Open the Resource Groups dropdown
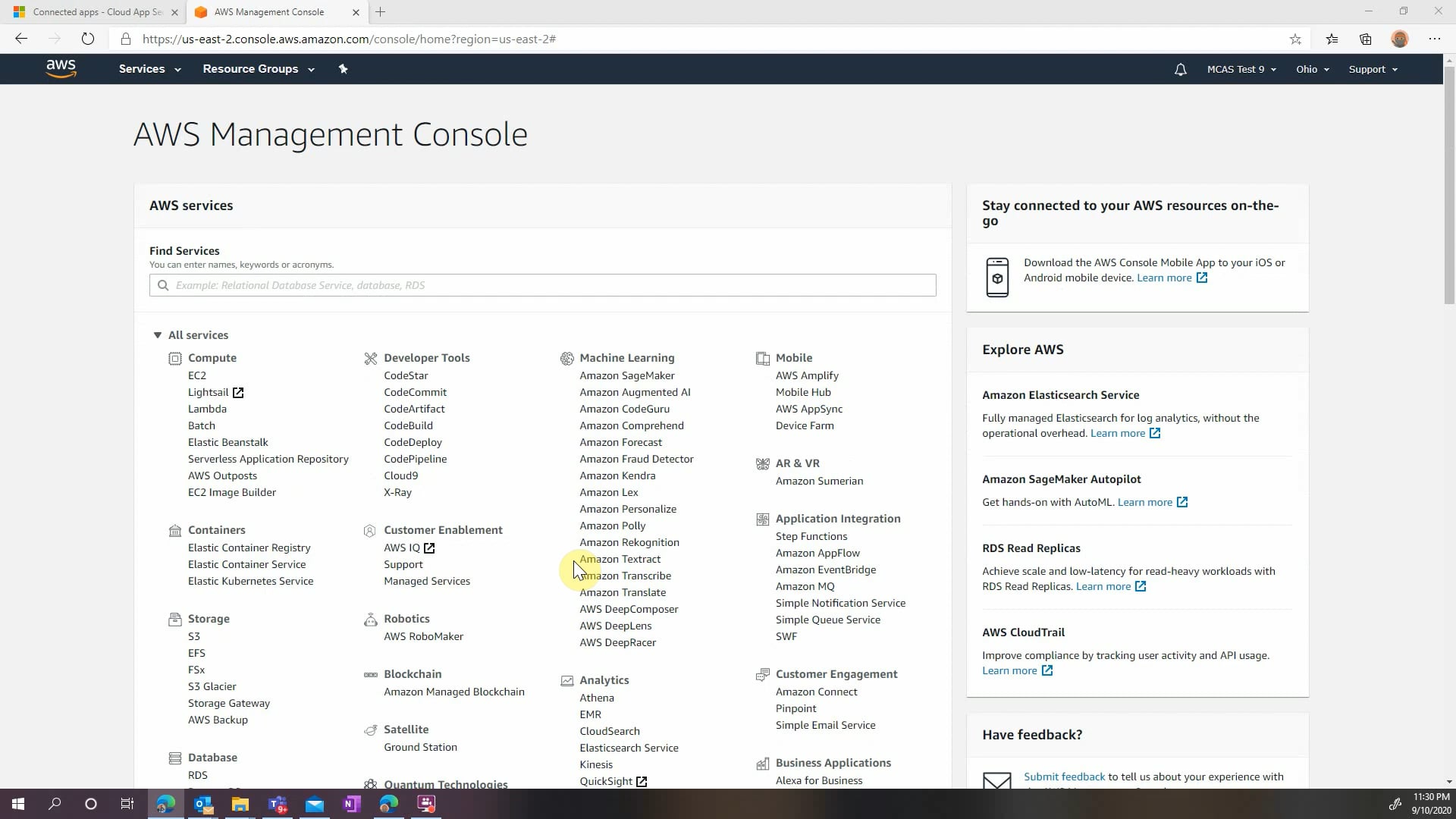1456x819 pixels. [x=258, y=69]
